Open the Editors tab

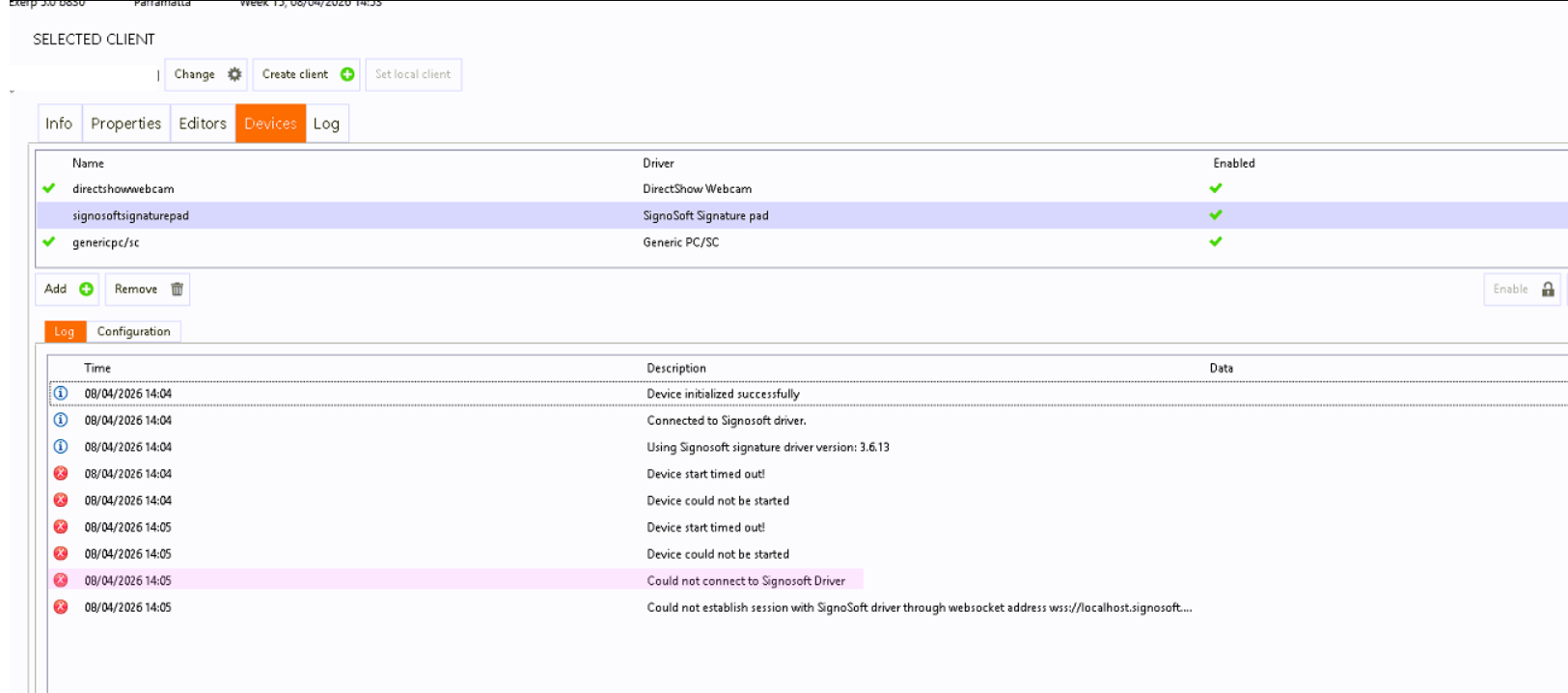tap(203, 124)
